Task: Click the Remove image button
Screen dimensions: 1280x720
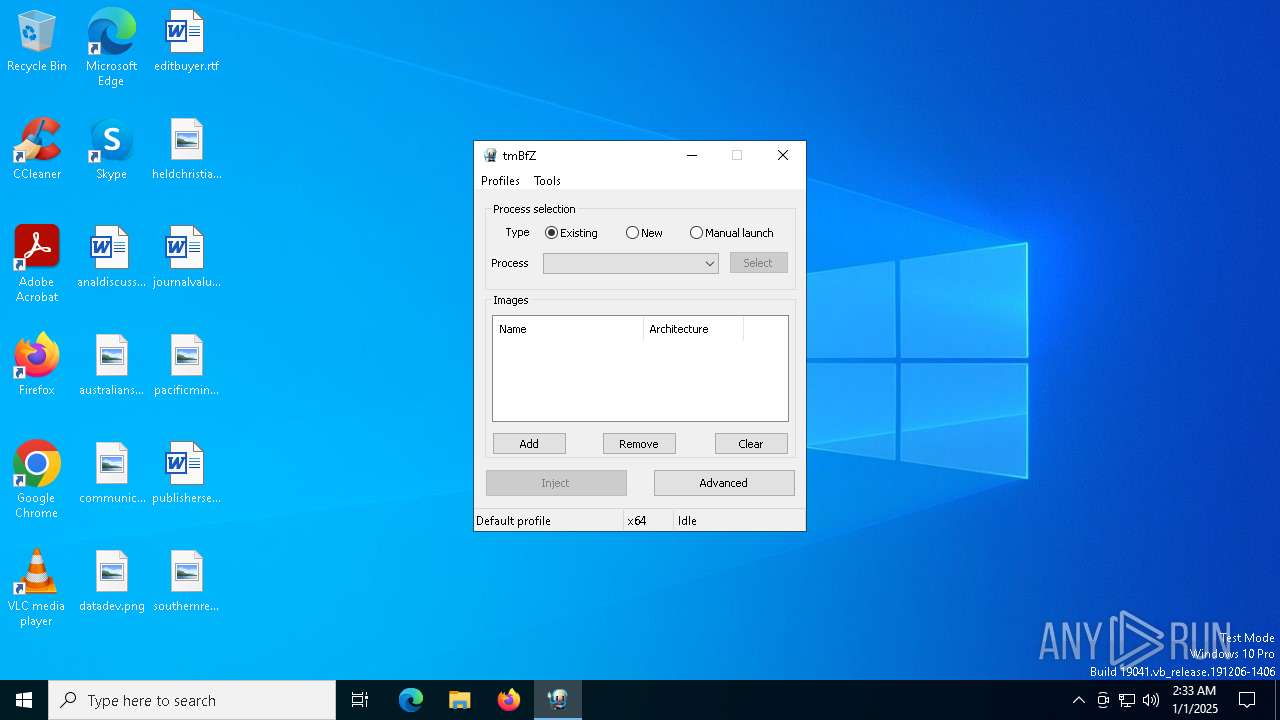Action: [x=639, y=444]
